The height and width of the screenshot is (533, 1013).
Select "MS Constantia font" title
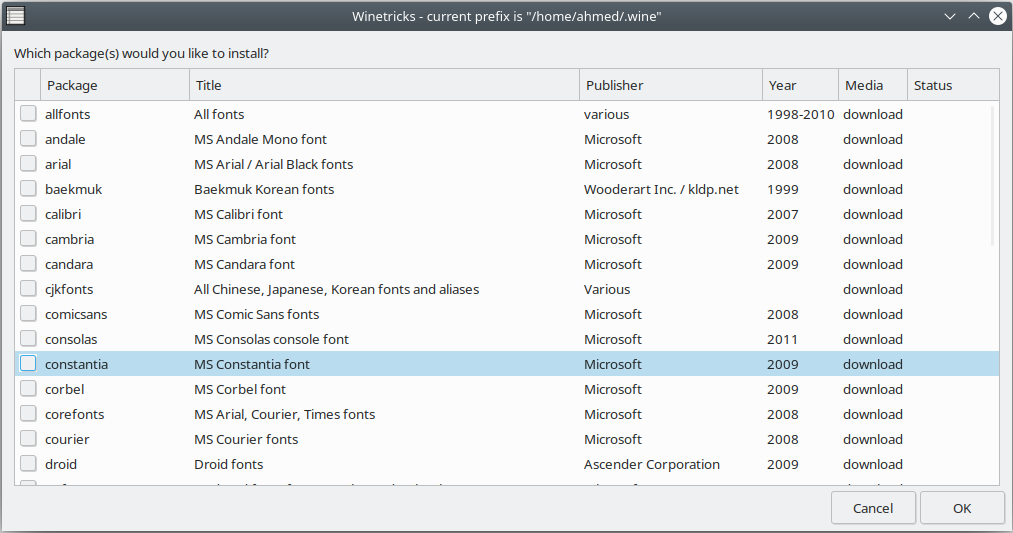[252, 364]
